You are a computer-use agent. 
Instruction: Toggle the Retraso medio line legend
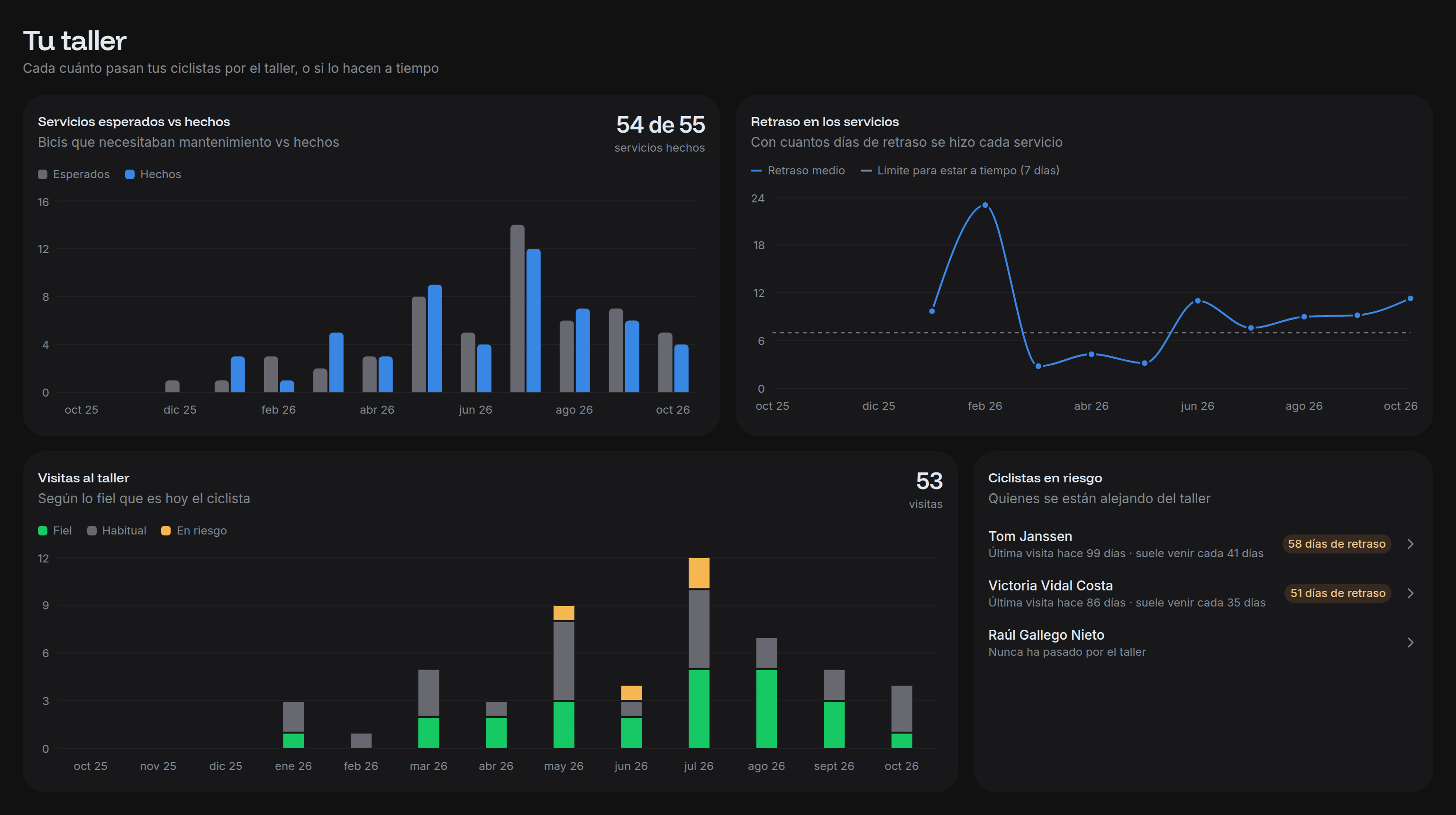[x=798, y=170]
